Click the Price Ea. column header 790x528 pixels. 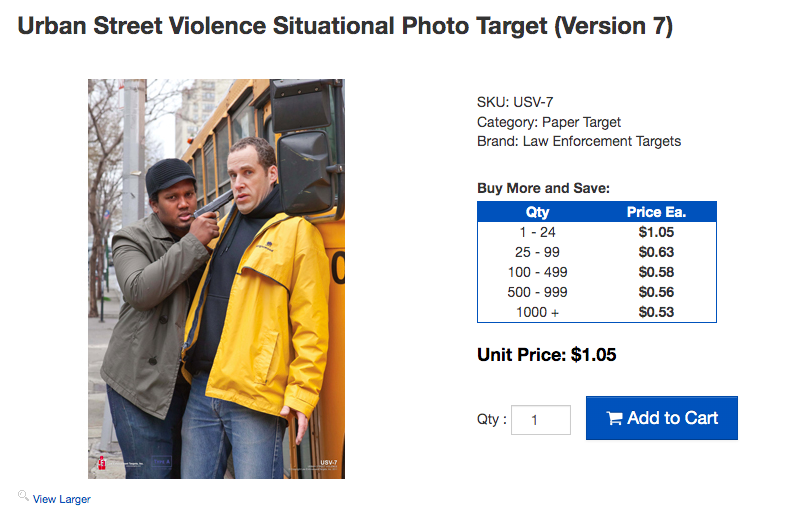656,212
